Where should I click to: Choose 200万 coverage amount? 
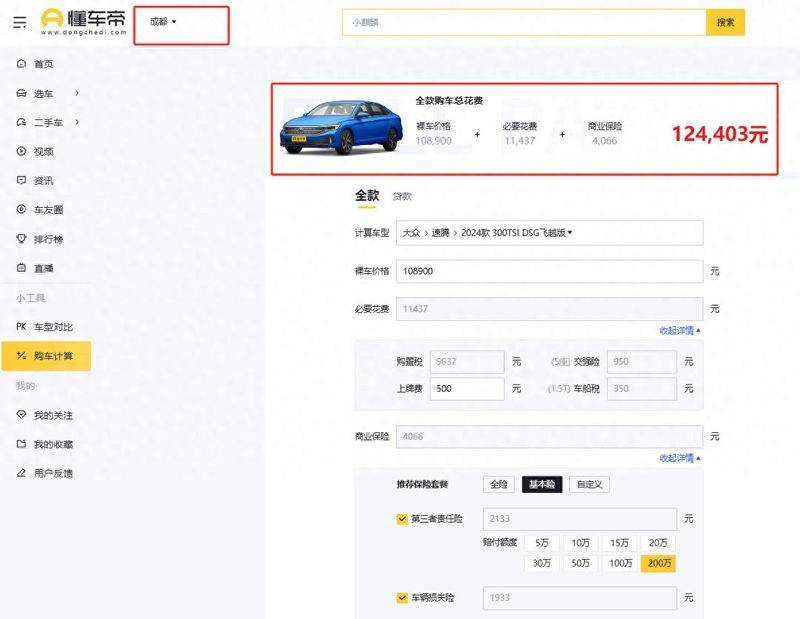point(658,563)
